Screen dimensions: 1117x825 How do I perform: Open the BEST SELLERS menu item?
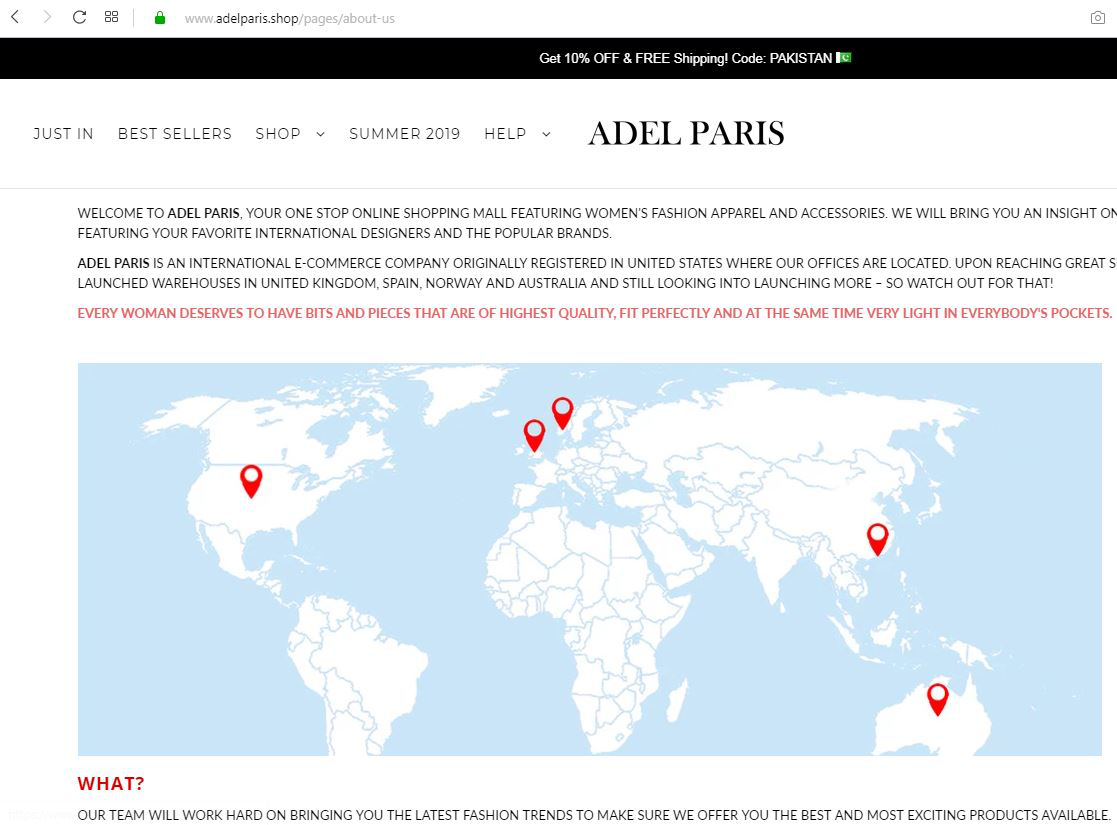[x=175, y=134]
